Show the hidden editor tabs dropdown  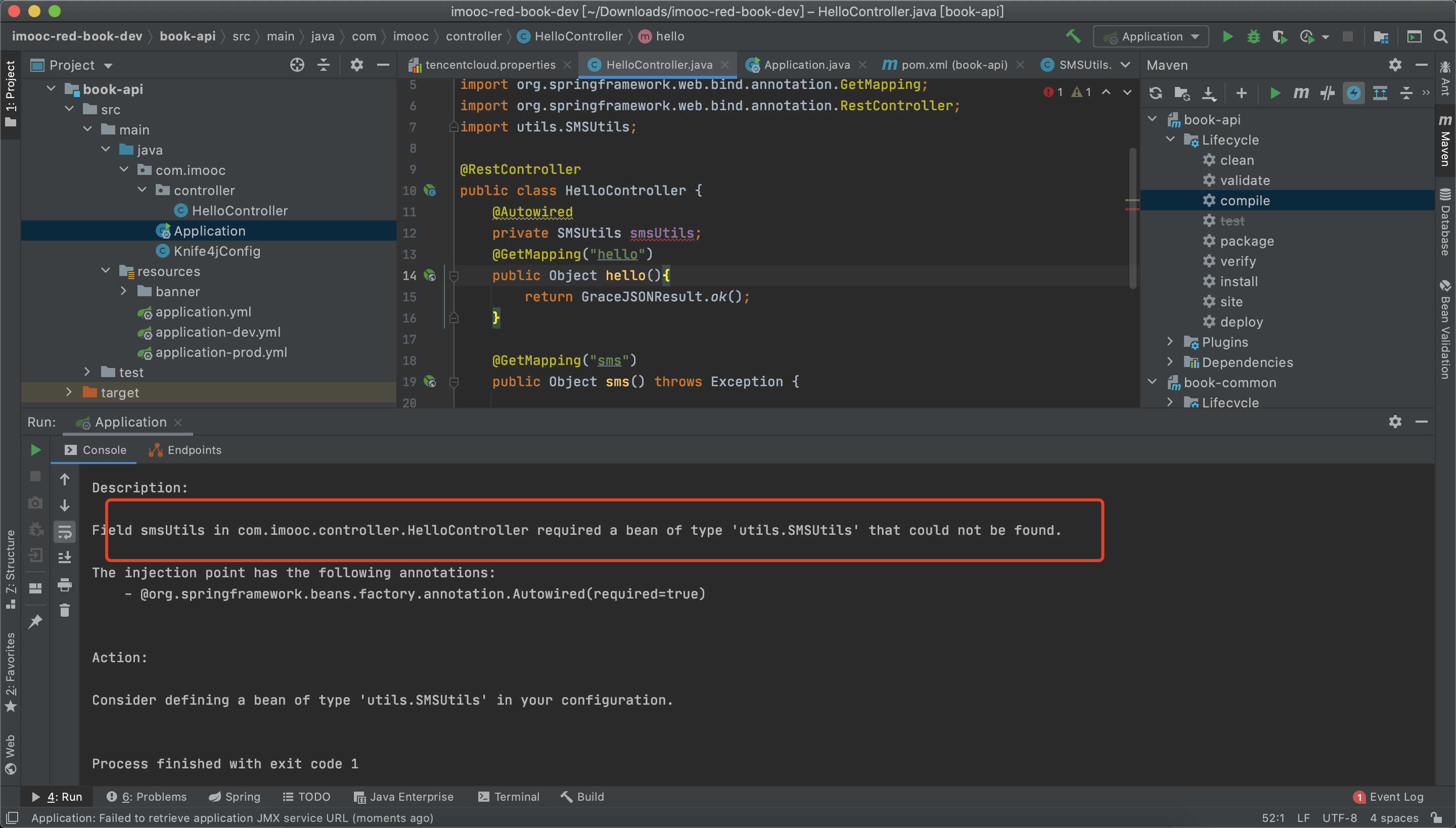(x=1124, y=65)
